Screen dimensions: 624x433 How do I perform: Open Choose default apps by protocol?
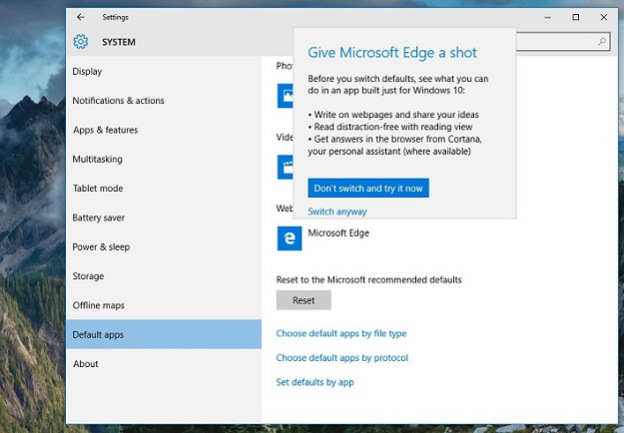tap(342, 358)
